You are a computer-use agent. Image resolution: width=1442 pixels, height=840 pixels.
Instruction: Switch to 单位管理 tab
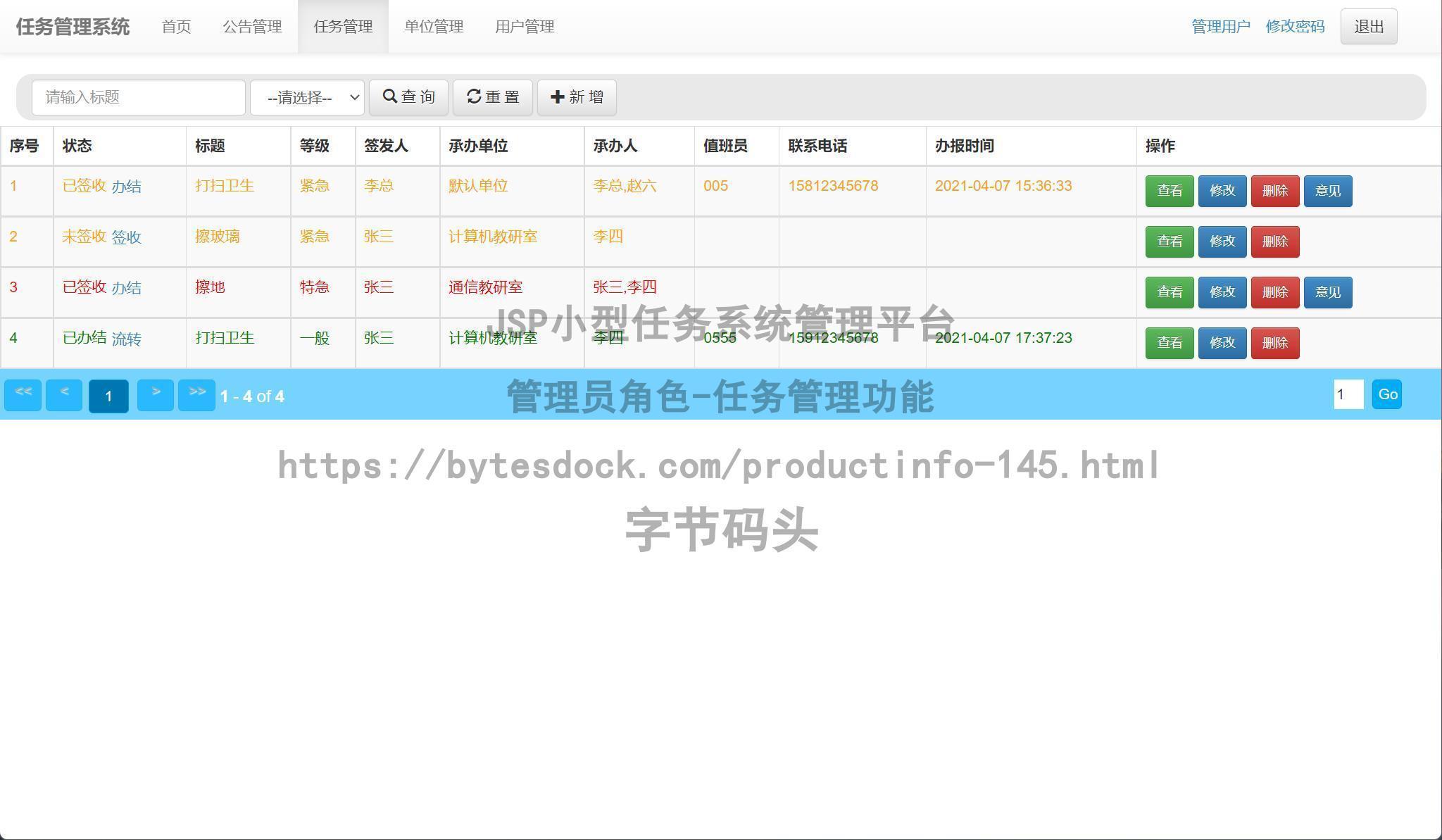tap(434, 27)
